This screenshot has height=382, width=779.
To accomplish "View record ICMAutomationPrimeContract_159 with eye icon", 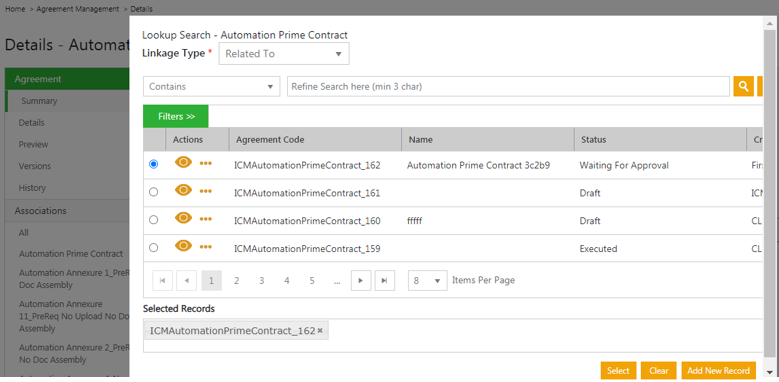I will (183, 246).
